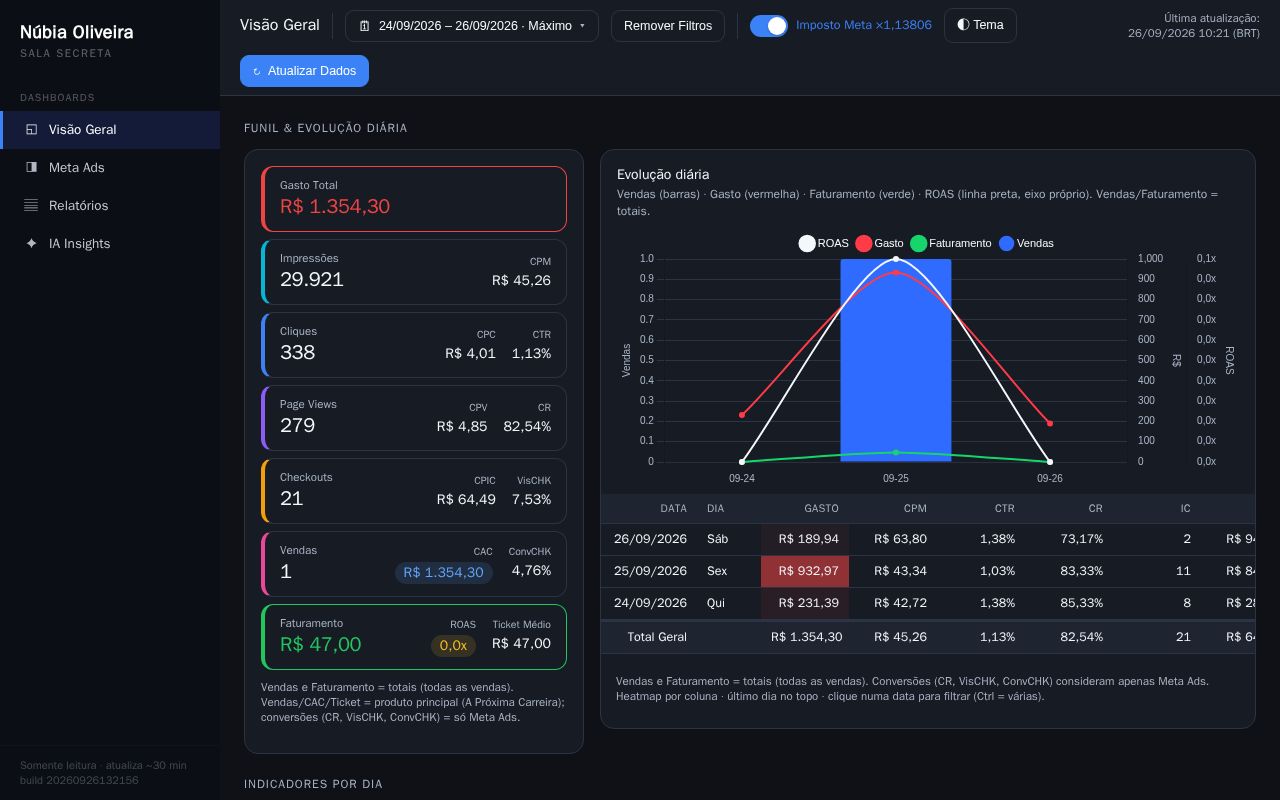This screenshot has height=800, width=1280.
Task: Hide ROAS series via legend dot
Action: pyautogui.click(x=807, y=244)
